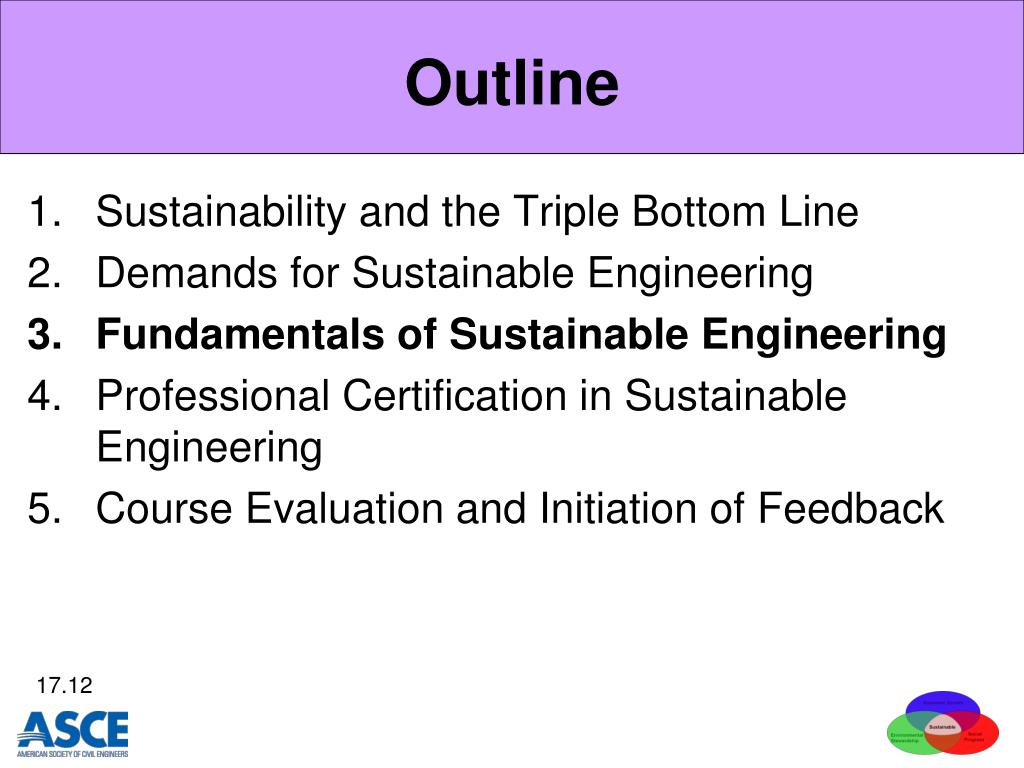Click list number '4.'
The height and width of the screenshot is (768, 1024).
coord(44,396)
